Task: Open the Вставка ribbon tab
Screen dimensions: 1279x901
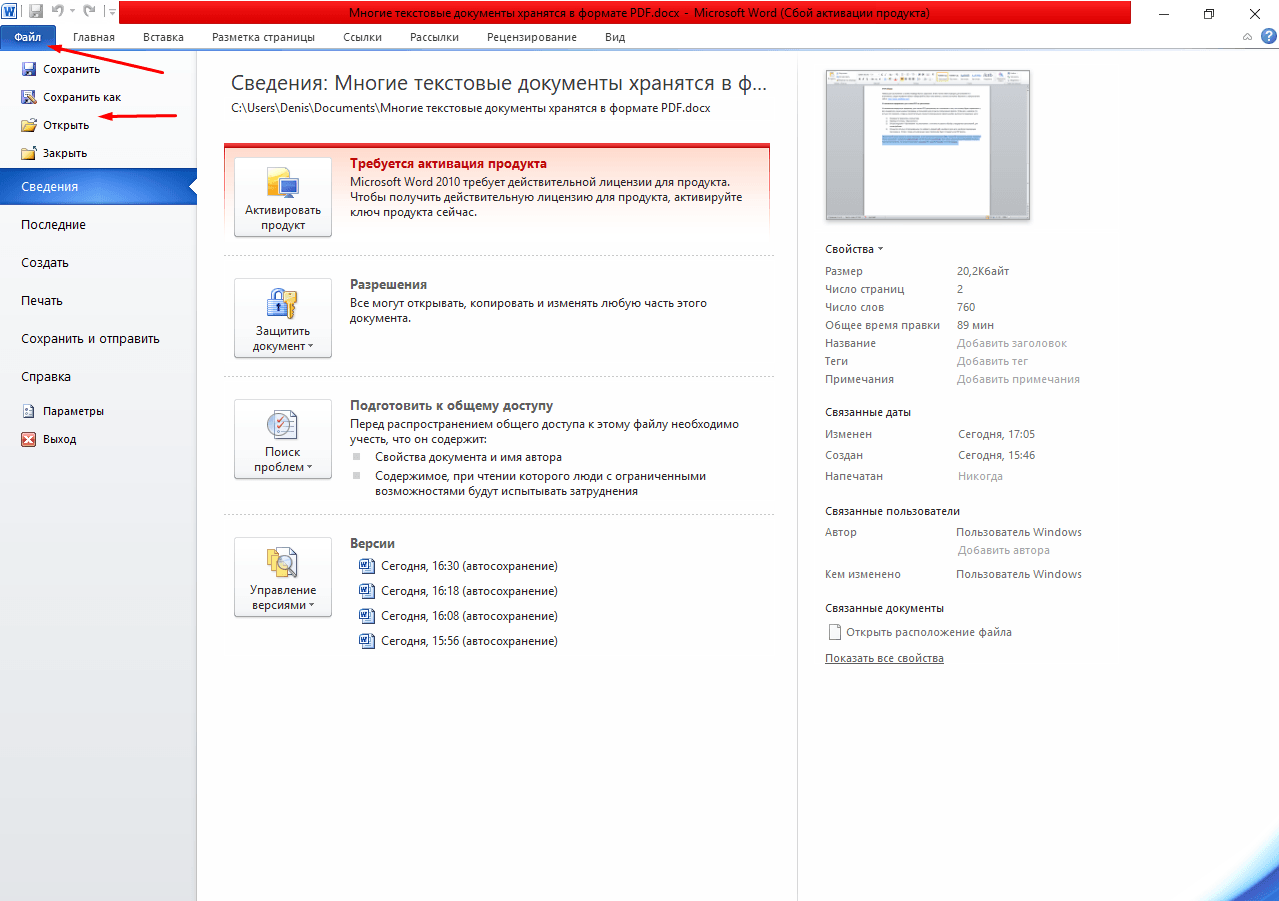Action: click(163, 37)
